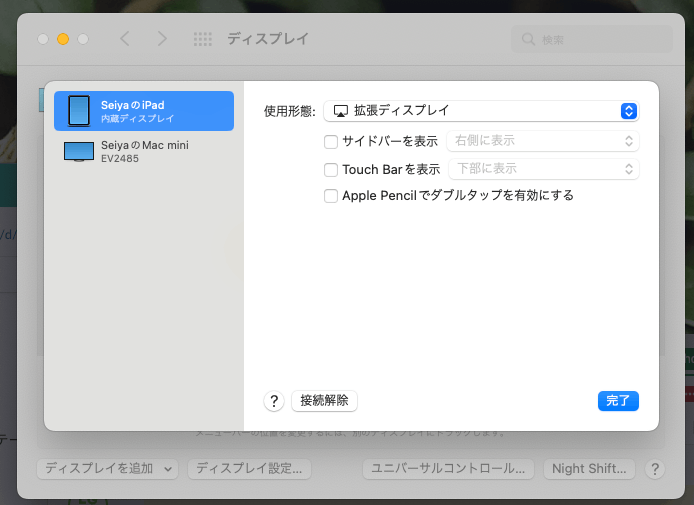
Task: Click the iPad device icon
Action: pyautogui.click(x=79, y=111)
